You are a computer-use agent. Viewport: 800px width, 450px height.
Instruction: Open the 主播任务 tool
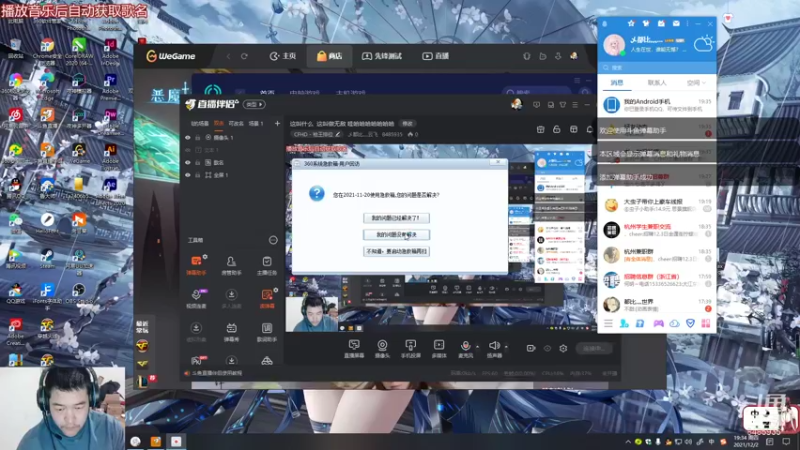point(267,261)
